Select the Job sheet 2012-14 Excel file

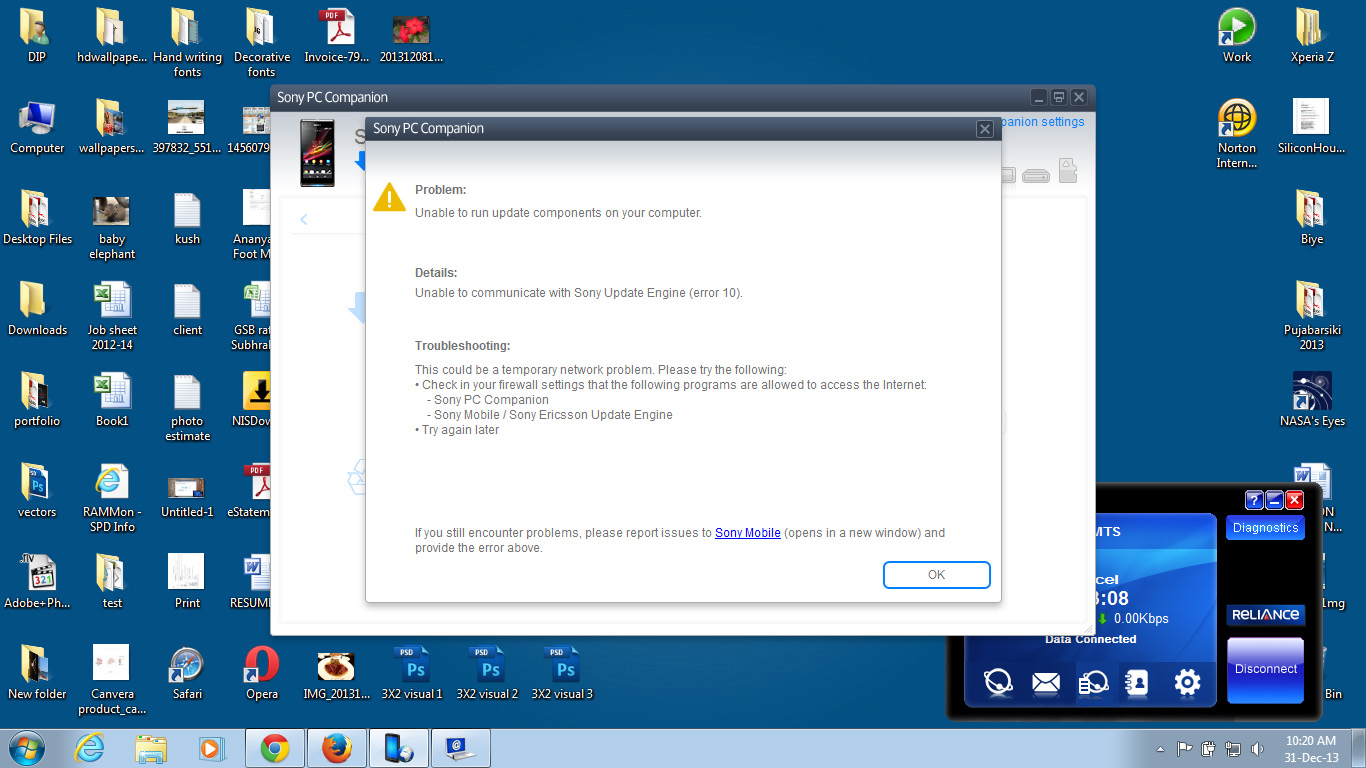(x=112, y=317)
